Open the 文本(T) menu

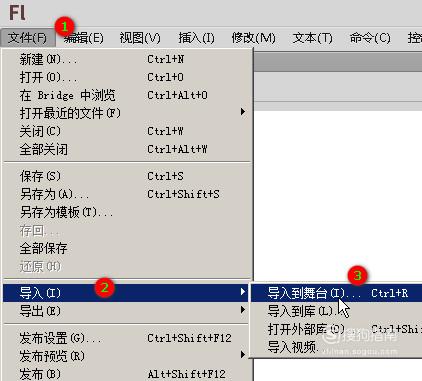click(312, 38)
